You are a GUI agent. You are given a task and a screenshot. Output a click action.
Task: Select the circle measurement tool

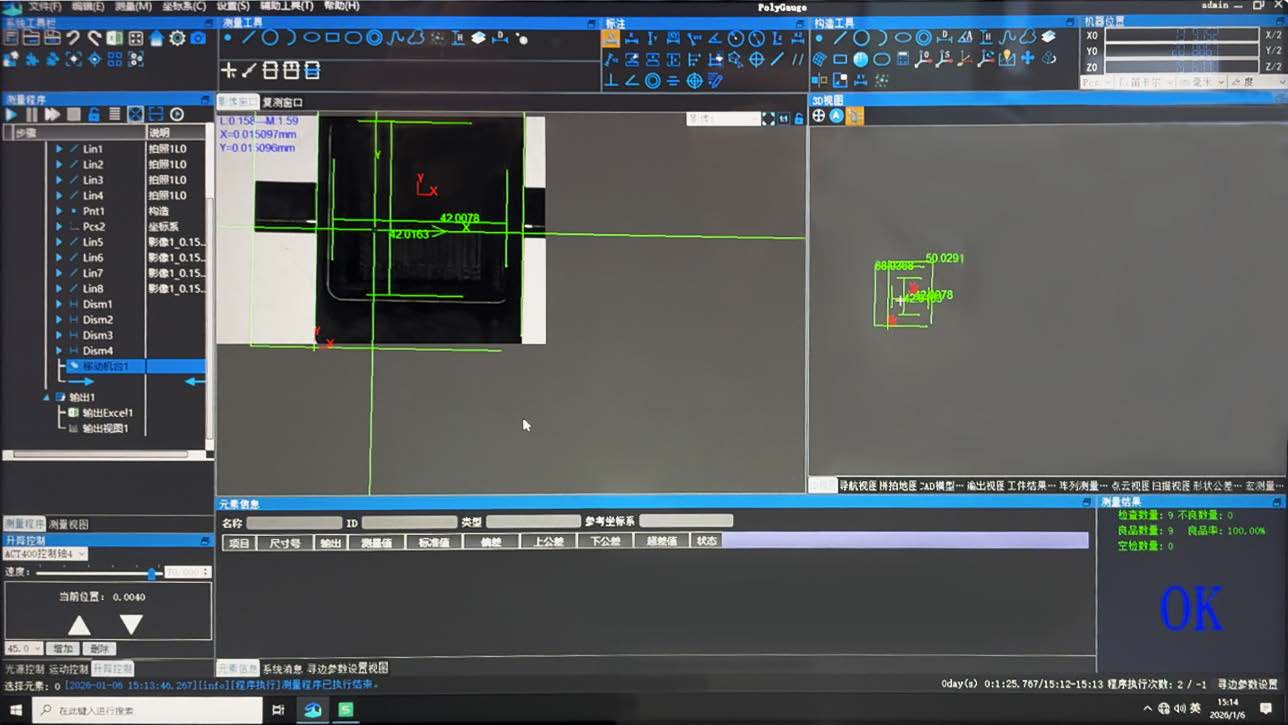click(x=270, y=38)
